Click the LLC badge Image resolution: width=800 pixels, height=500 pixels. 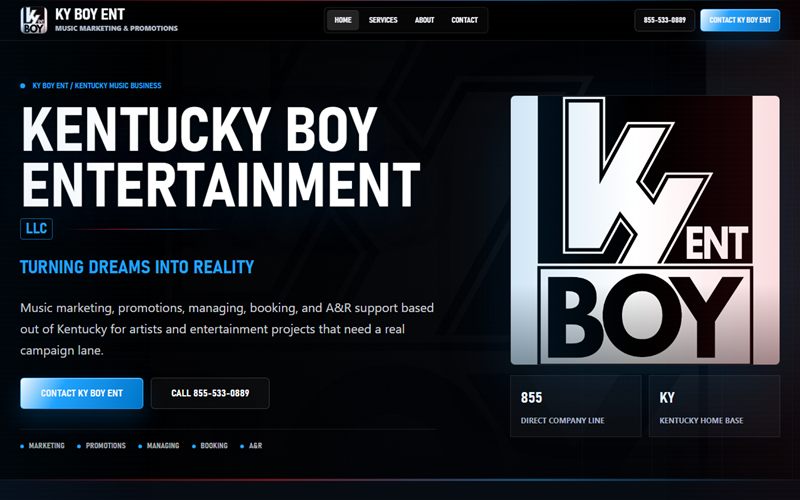click(36, 229)
